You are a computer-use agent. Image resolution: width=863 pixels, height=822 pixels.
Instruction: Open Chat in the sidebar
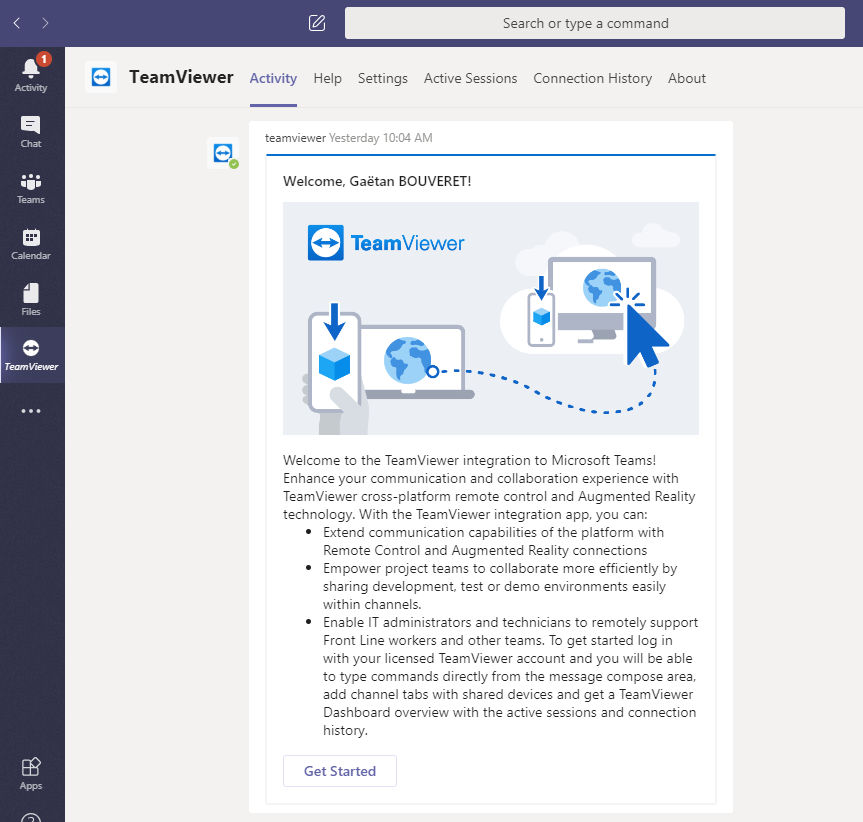31,132
